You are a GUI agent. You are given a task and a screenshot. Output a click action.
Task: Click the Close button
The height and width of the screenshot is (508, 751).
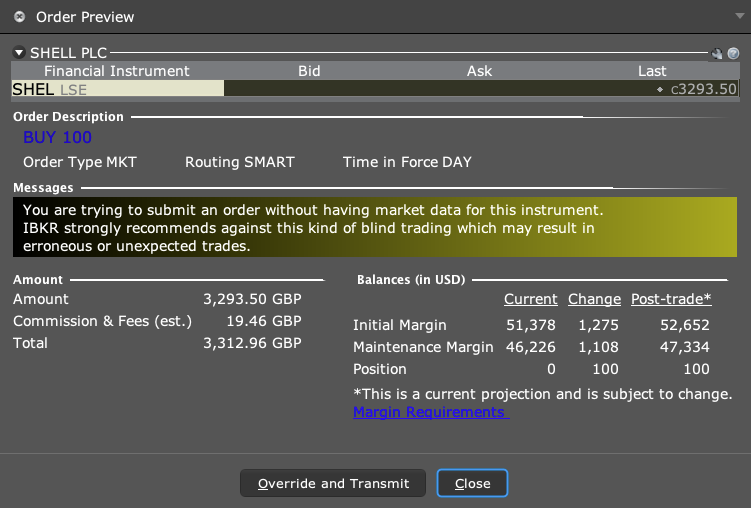[x=472, y=483]
